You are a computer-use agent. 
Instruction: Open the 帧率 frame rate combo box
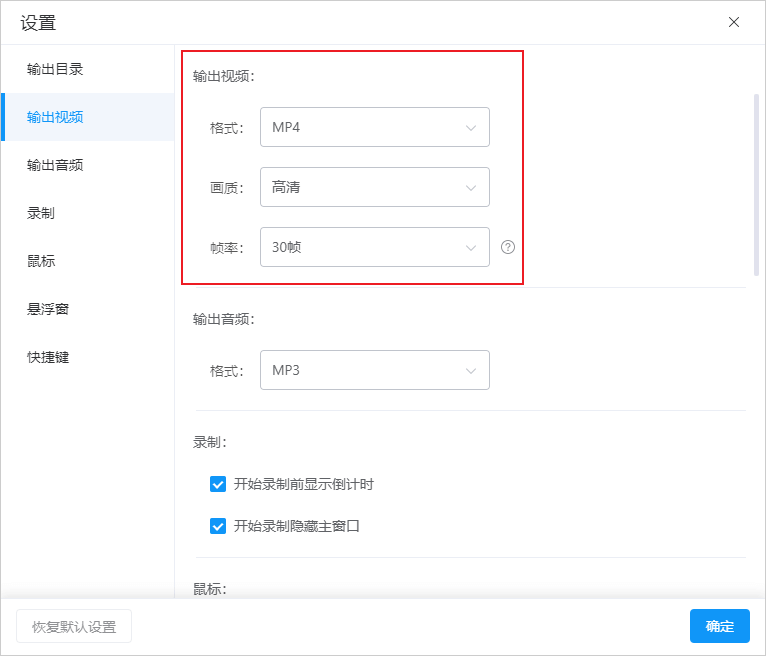[x=375, y=247]
